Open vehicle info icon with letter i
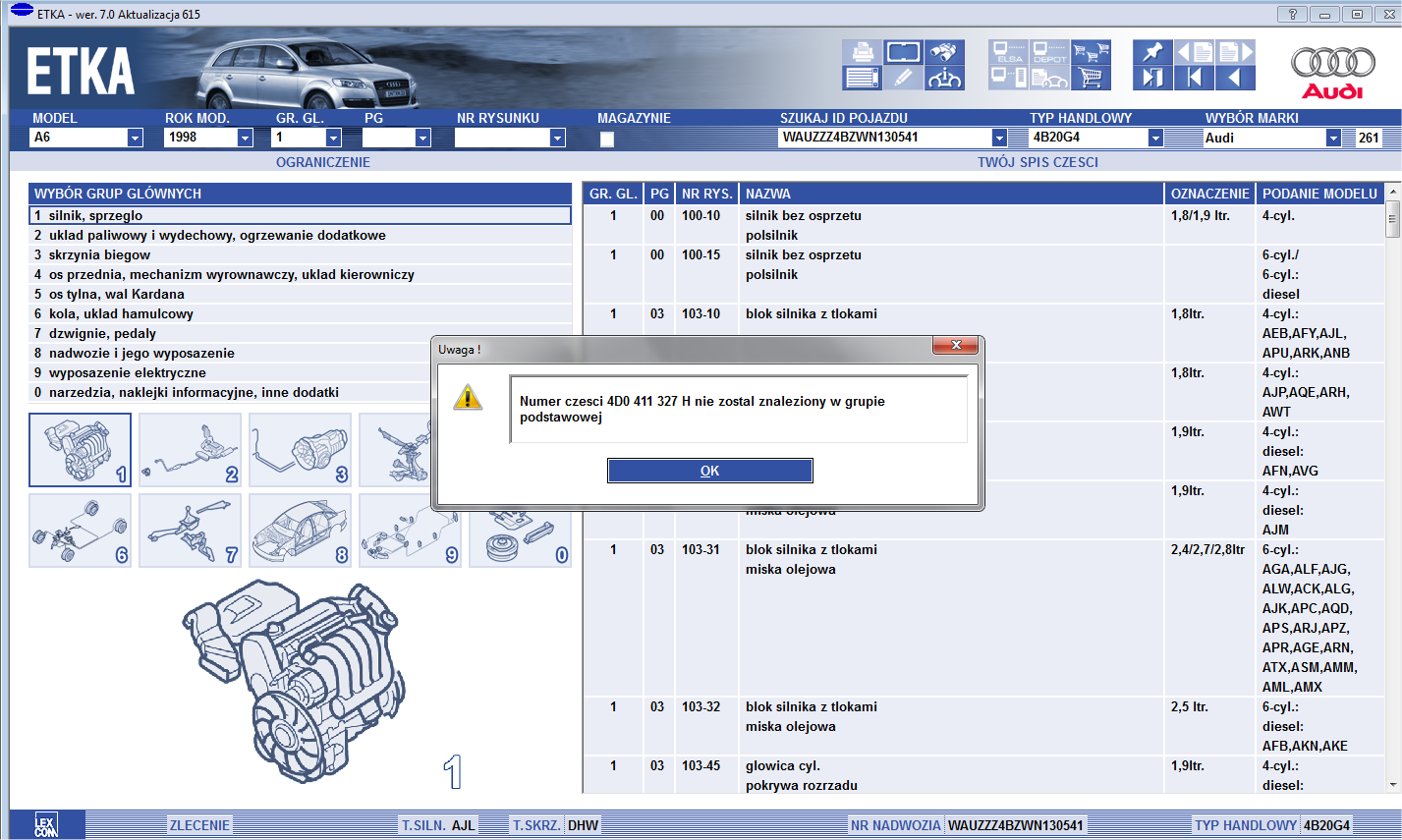Viewport: 1402px width, 840px height. point(944,78)
